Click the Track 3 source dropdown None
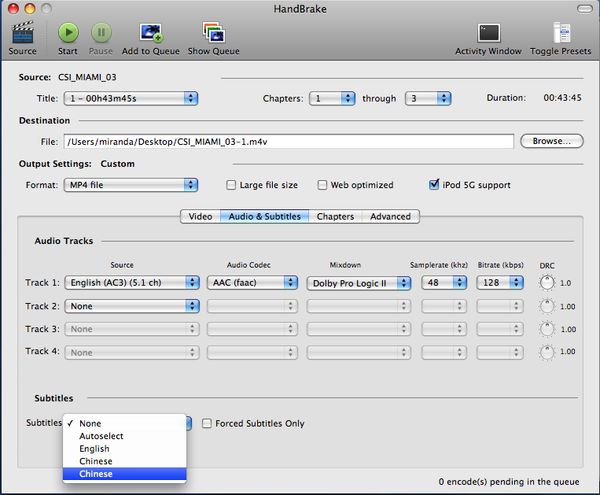The width and height of the screenshot is (600, 495). (132, 329)
